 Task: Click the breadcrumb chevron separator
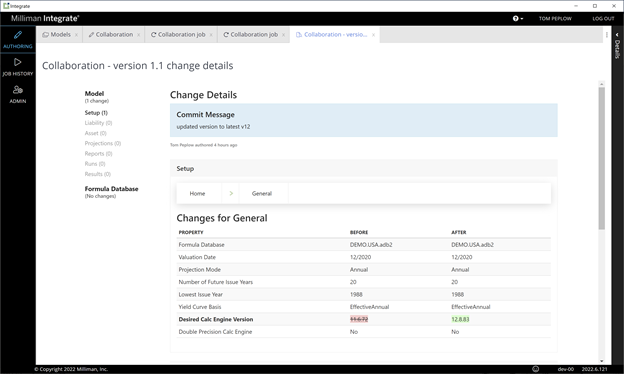231,193
